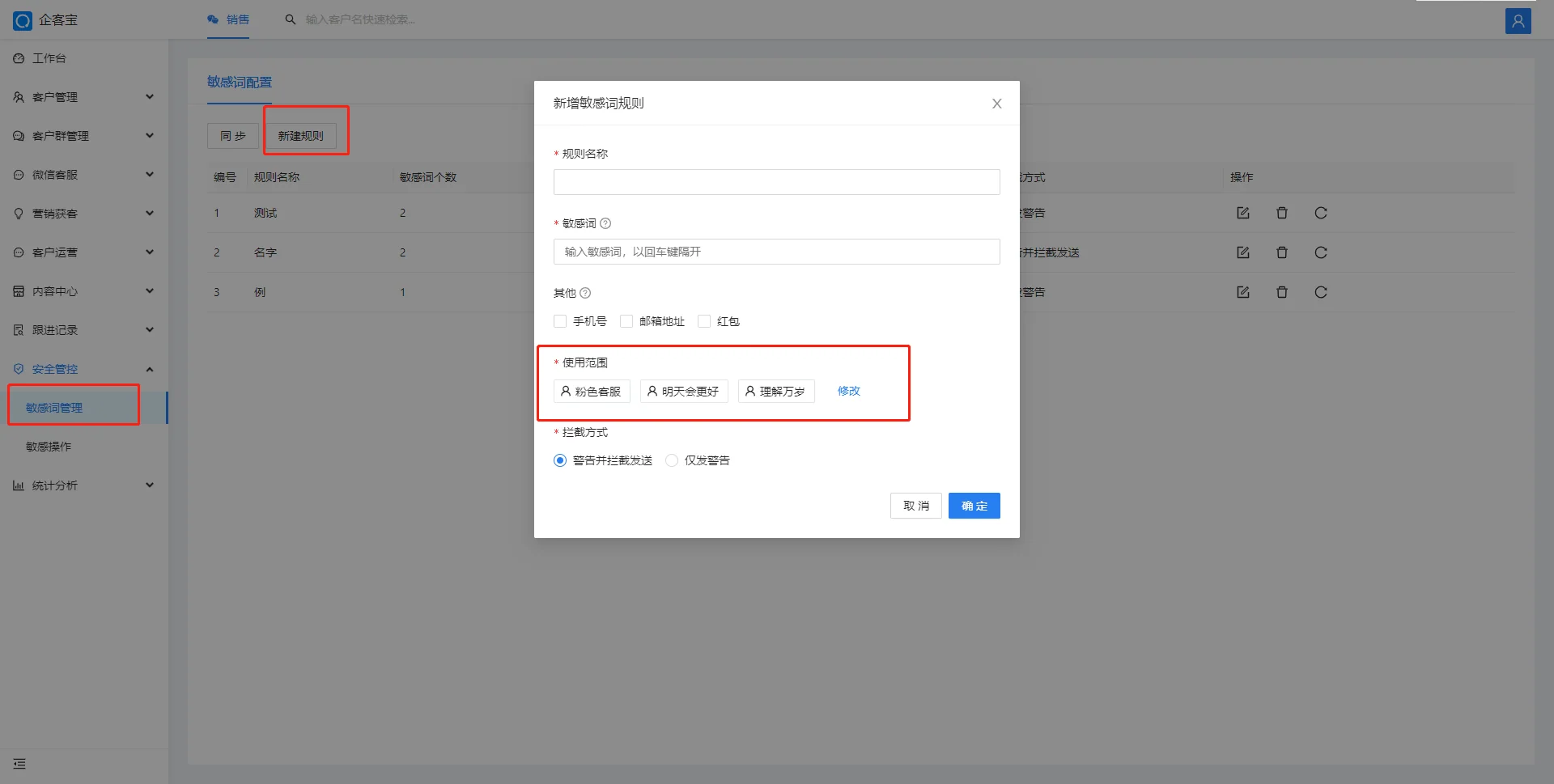The image size is (1554, 784).
Task: Expand the 微信客服 sidebar menu
Action: pyautogui.click(x=84, y=175)
